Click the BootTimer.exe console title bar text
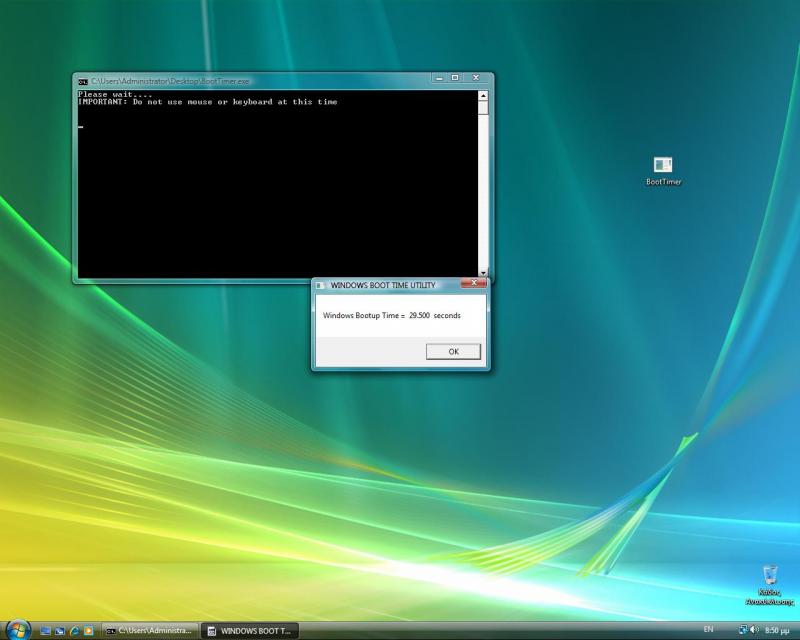Viewport: 800px width, 640px height. 170,81
